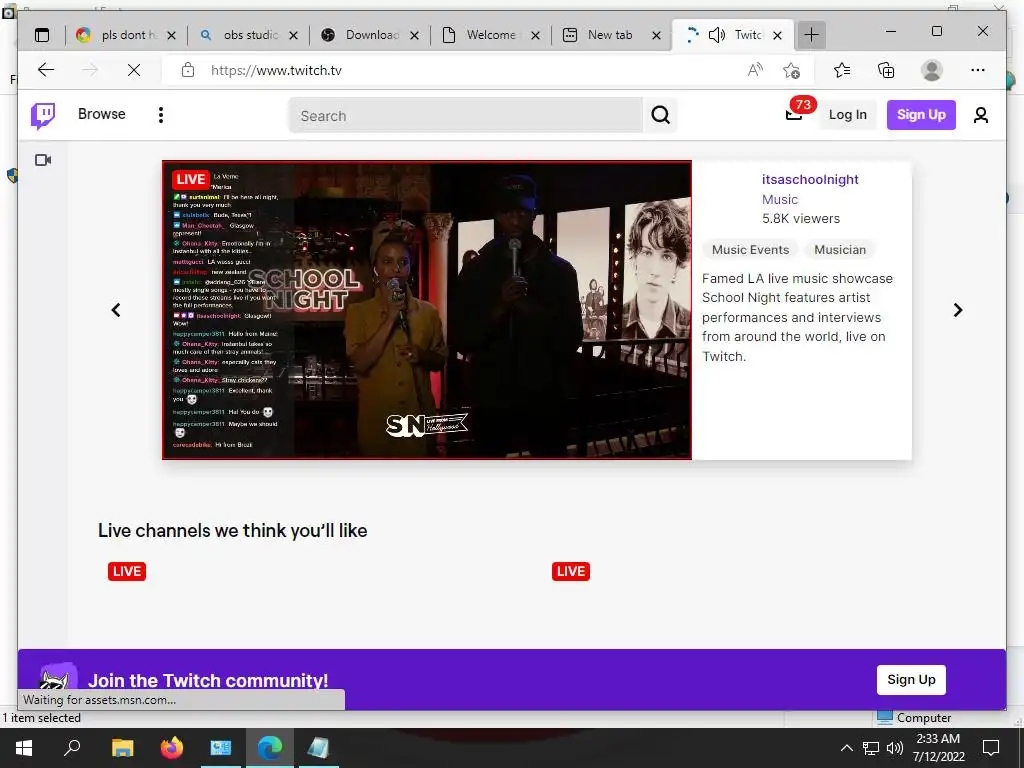Screen dimensions: 1024x768
Task: Click the Twitch search magnifier button
Action: (660, 116)
